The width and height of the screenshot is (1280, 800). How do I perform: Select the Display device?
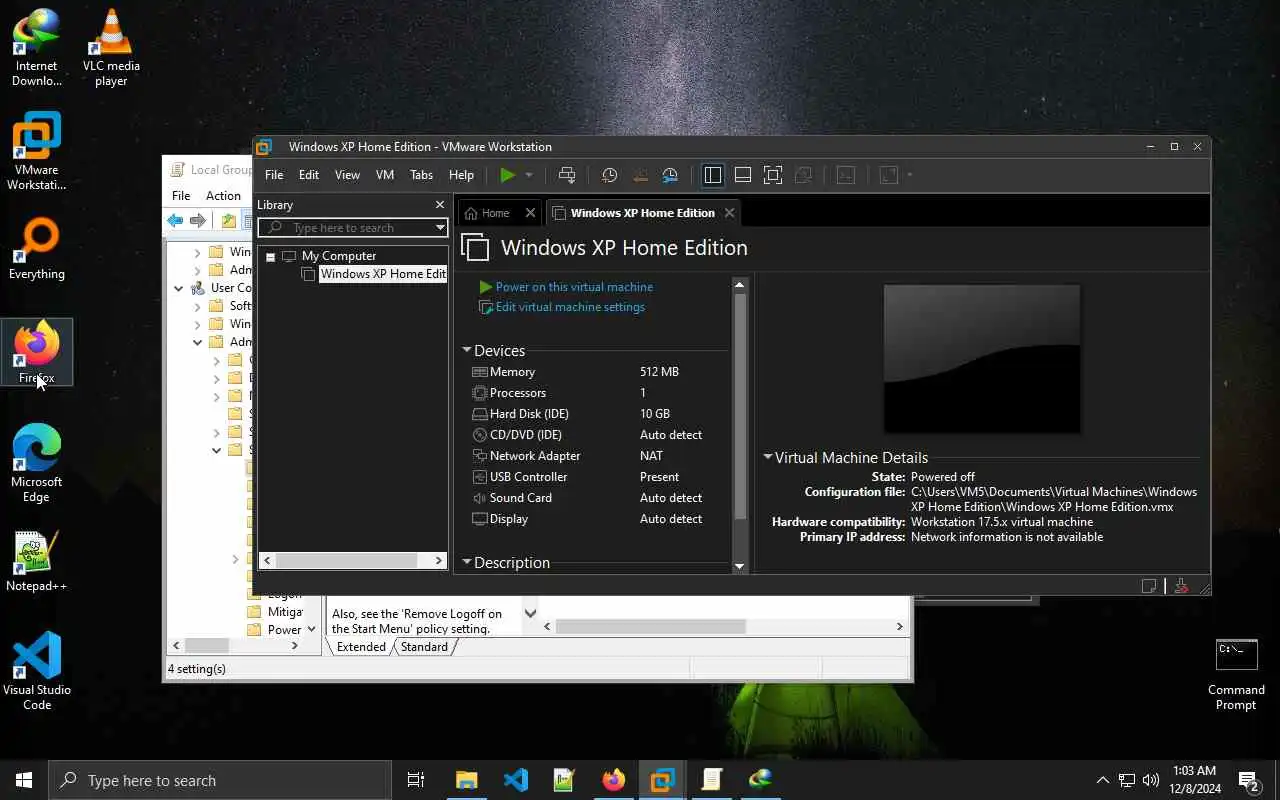(598, 519)
